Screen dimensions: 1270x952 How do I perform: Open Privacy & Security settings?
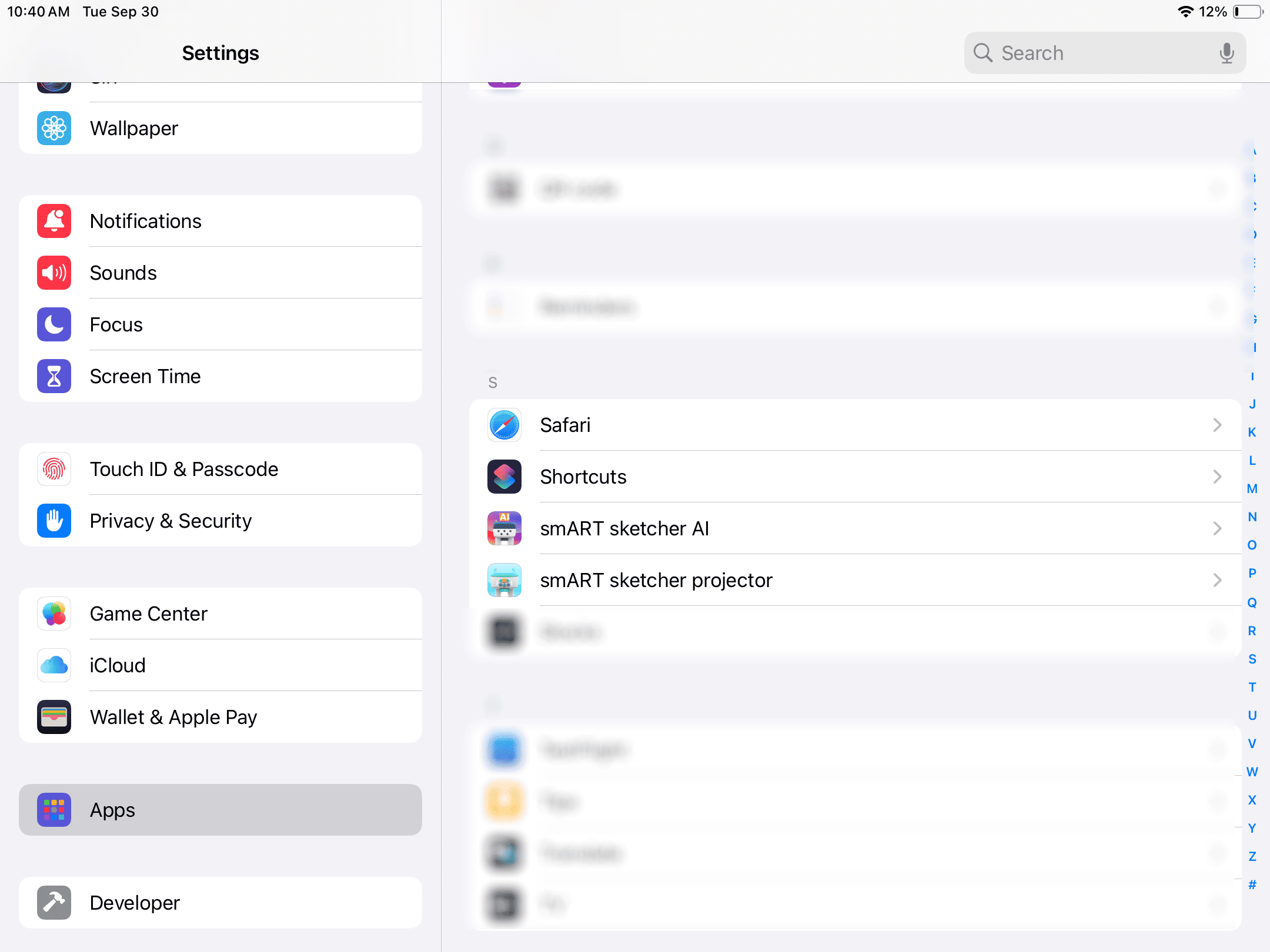220,521
